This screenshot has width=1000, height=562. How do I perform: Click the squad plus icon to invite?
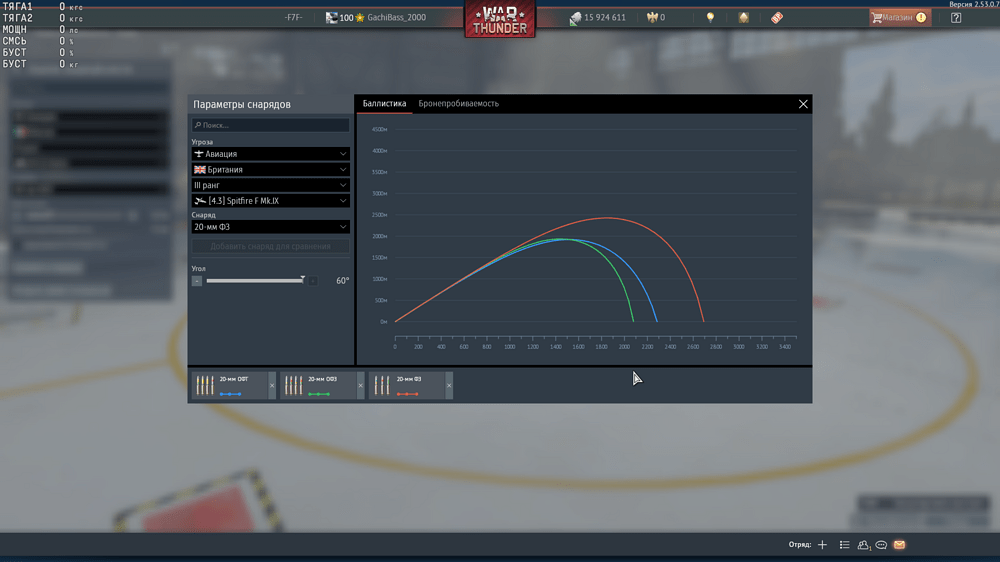tap(822, 545)
